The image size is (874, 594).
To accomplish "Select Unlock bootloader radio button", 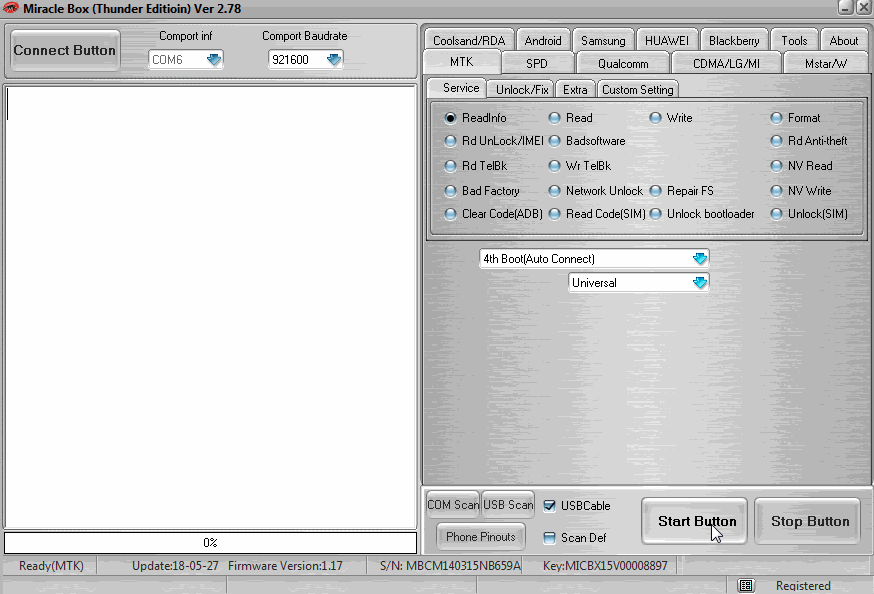I will click(x=656, y=214).
